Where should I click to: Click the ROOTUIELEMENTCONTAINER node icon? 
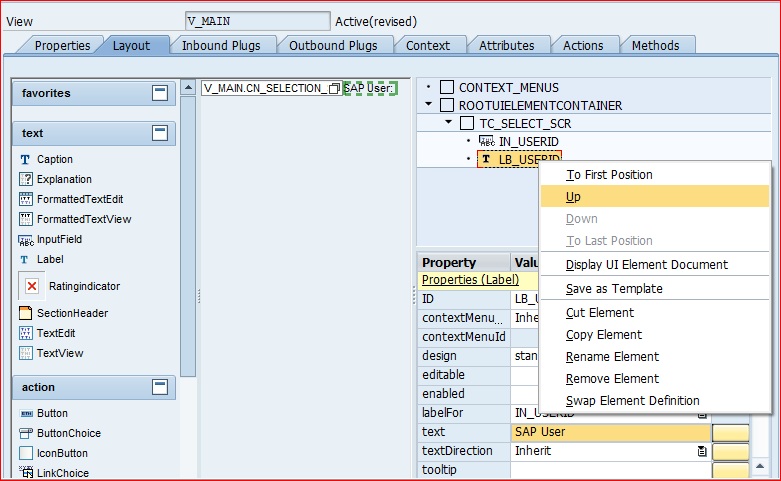click(447, 105)
